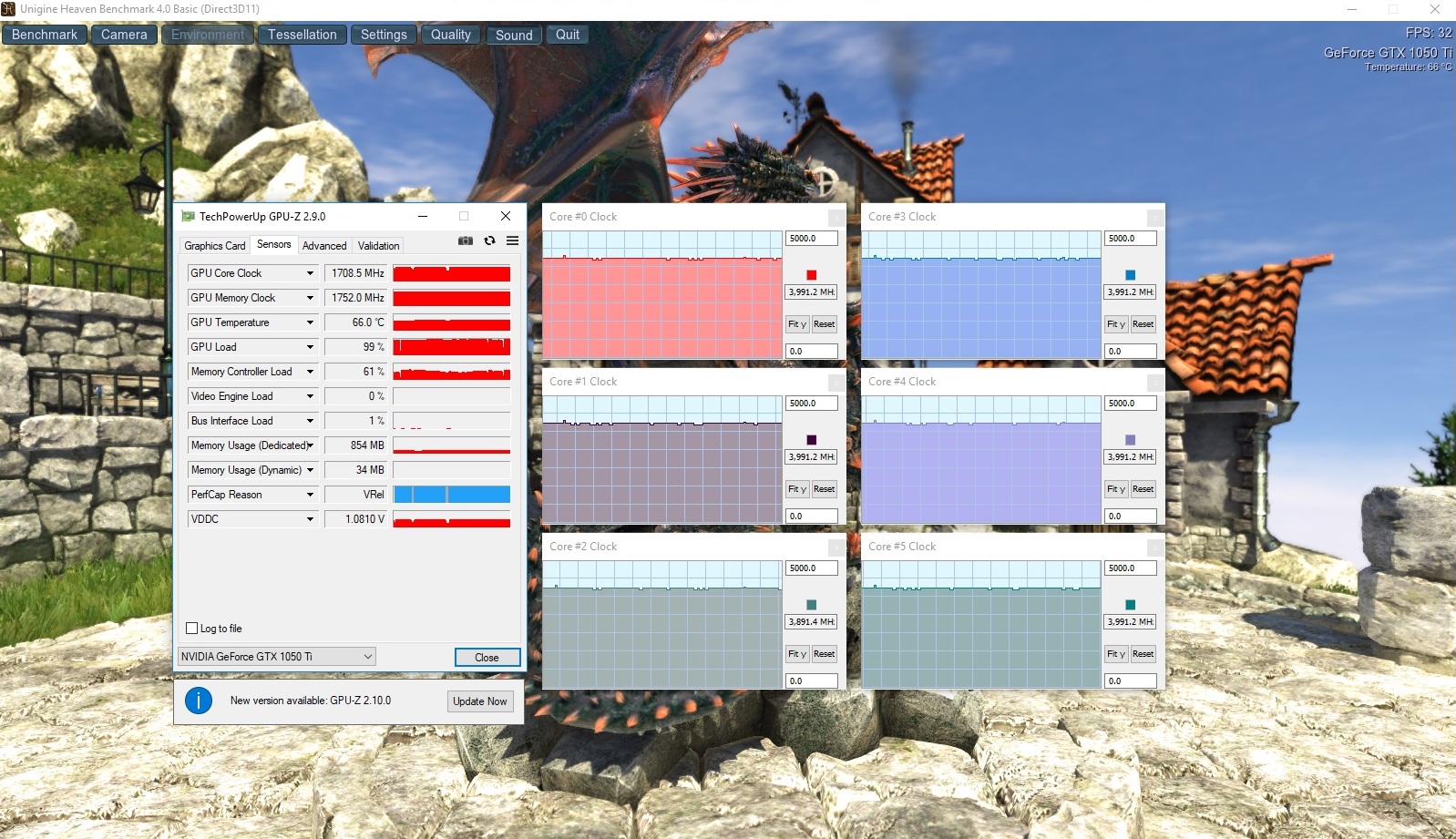Click Fit y in Core #4 Clock

1116,489
